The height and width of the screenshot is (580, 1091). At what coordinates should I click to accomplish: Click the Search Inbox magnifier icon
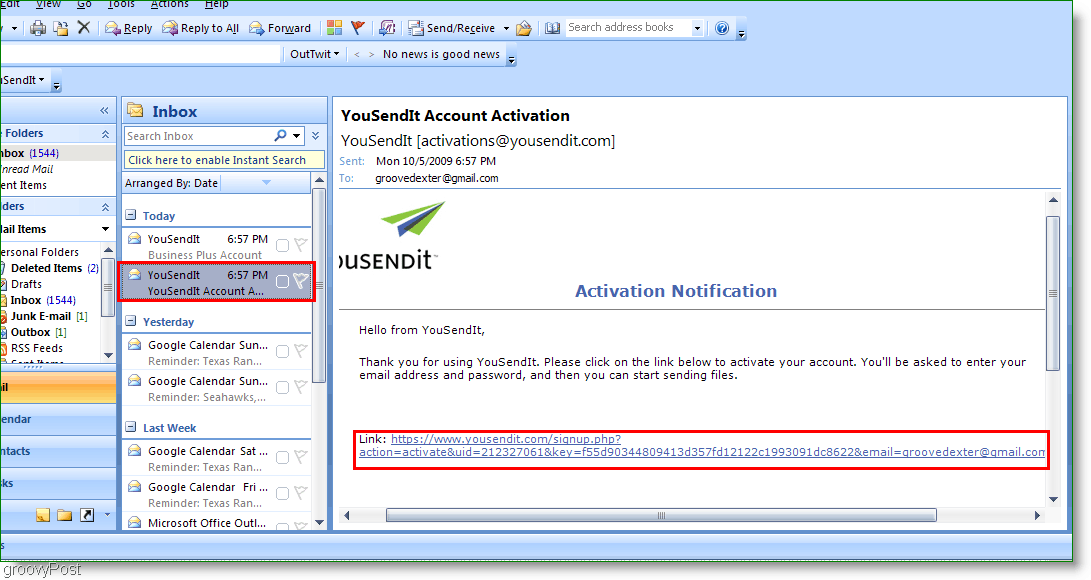pyautogui.click(x=280, y=136)
